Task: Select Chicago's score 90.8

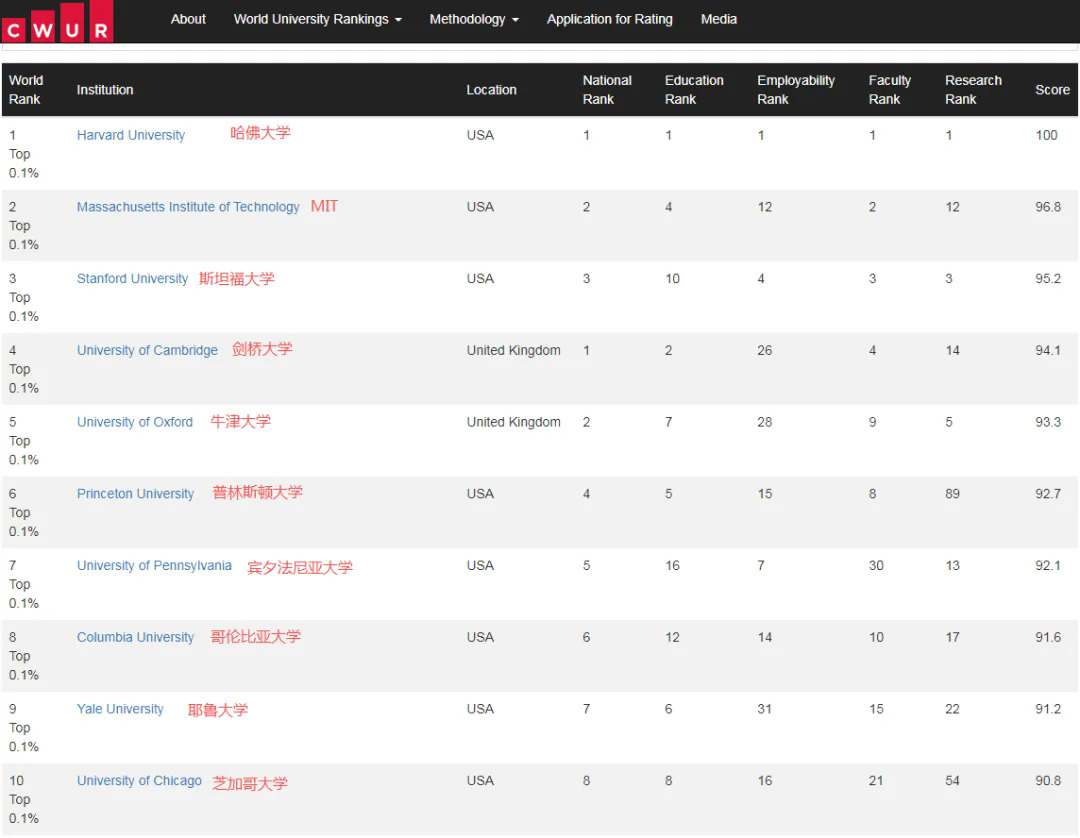Action: 1048,780
